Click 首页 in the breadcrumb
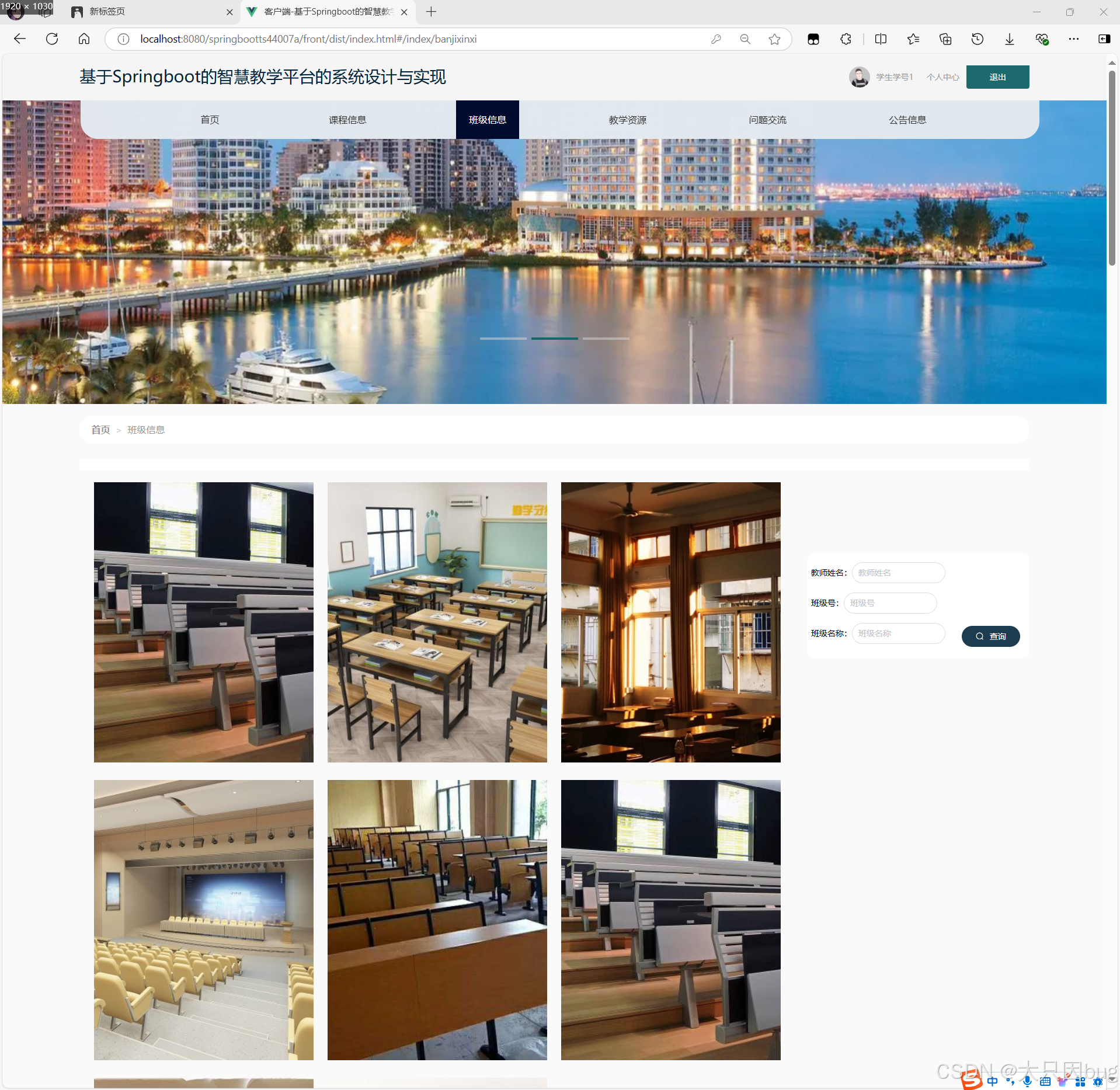Viewport: 1120px width, 1090px height. [x=100, y=430]
